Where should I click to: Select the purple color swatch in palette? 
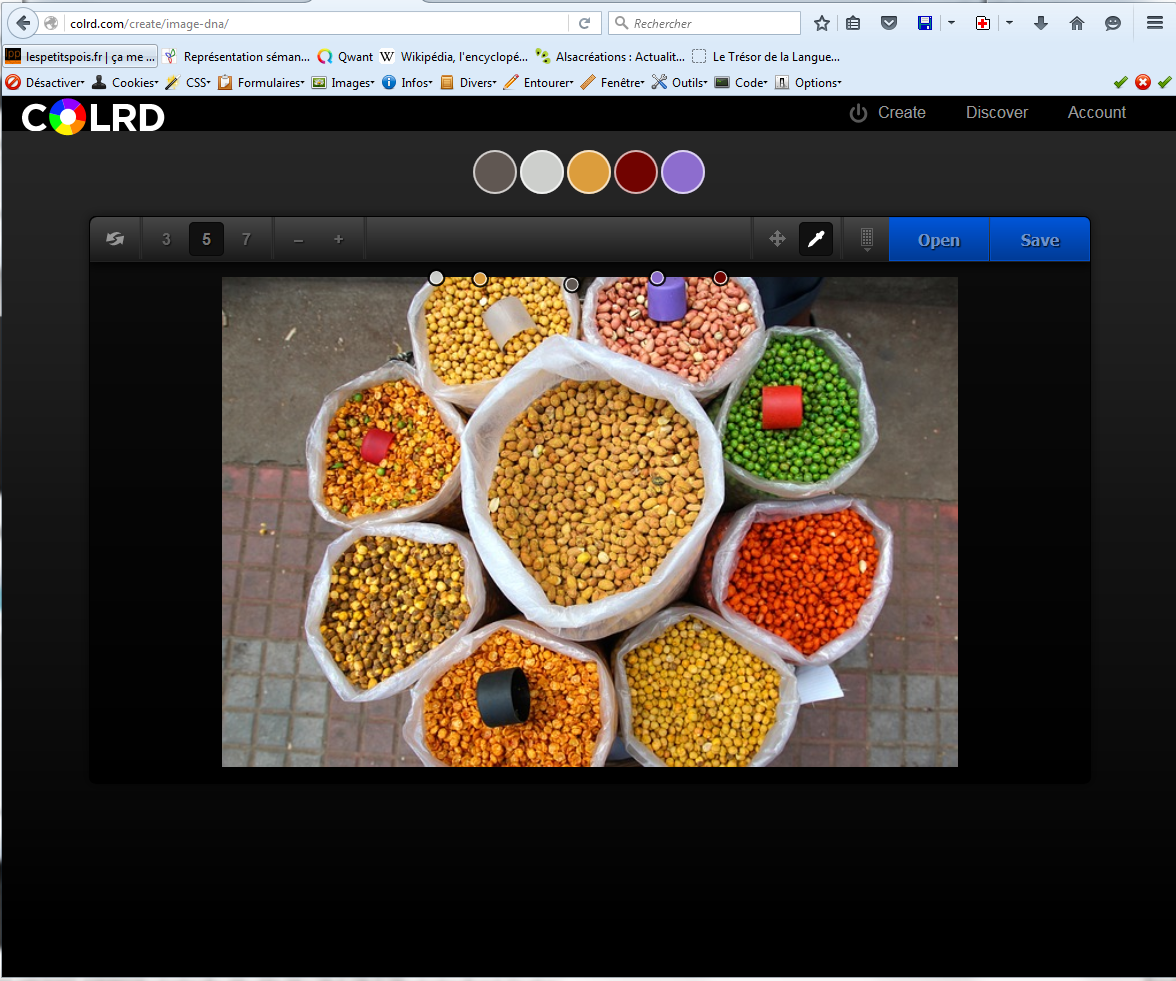coord(683,172)
